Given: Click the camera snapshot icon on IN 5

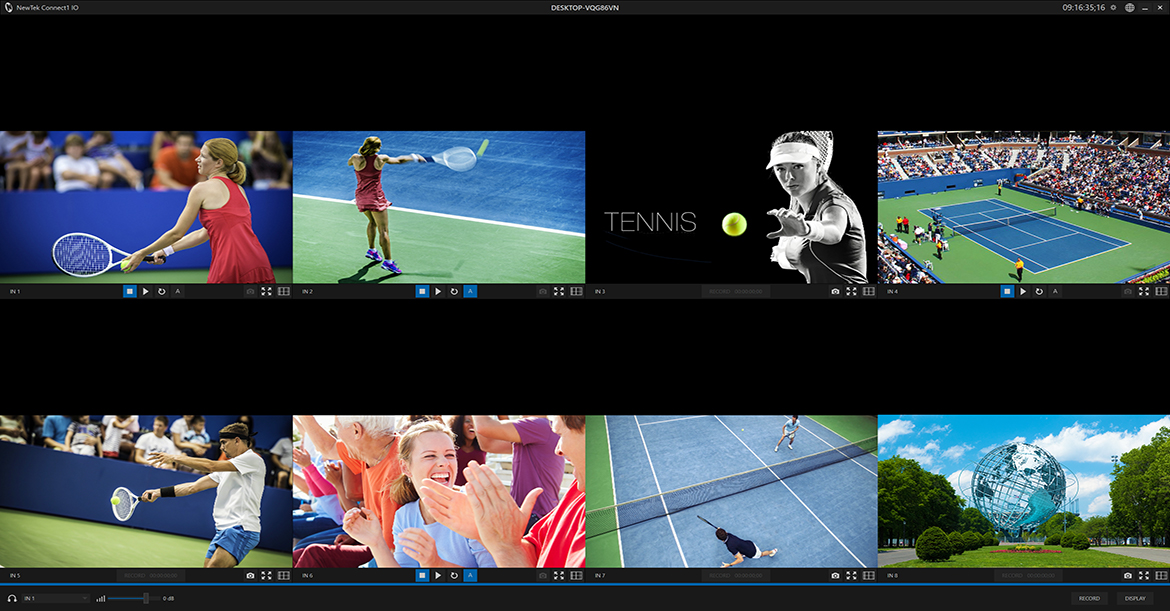Looking at the screenshot, I should [x=250, y=576].
